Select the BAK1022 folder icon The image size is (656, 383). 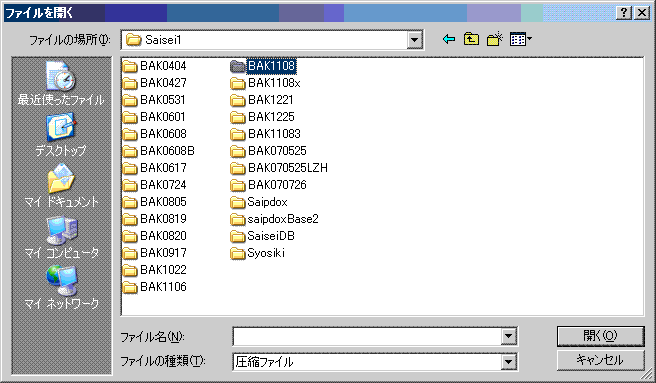(x=130, y=270)
